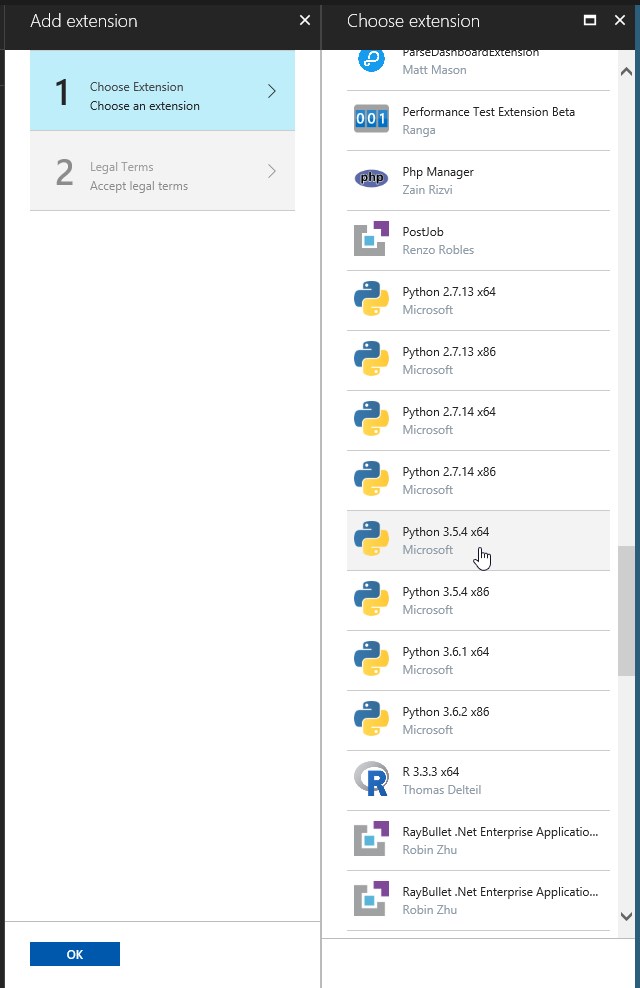This screenshot has width=640, height=988.
Task: Select Php Manager extension title
Action: click(438, 172)
